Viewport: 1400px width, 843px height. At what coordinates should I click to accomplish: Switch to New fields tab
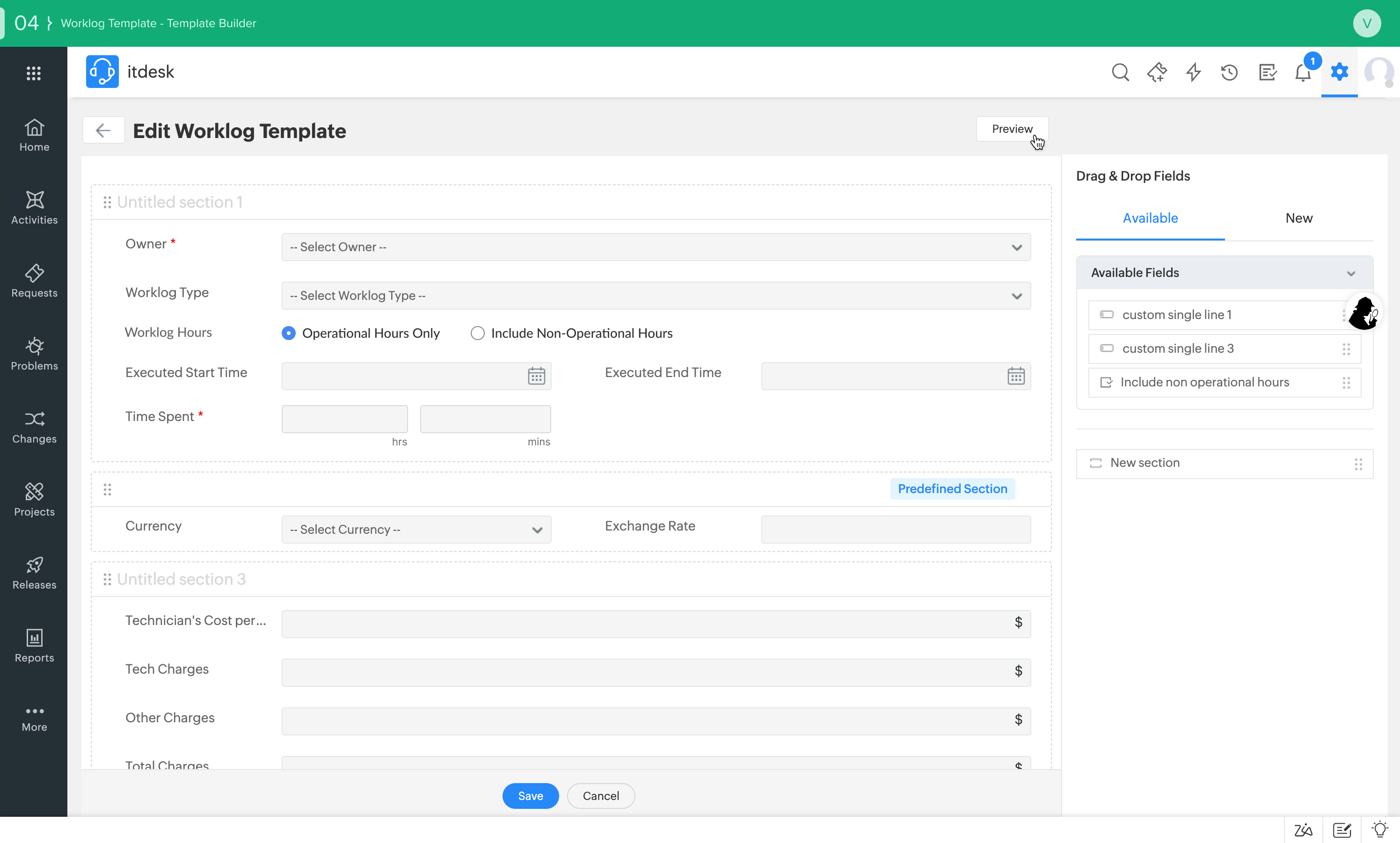pyautogui.click(x=1298, y=218)
